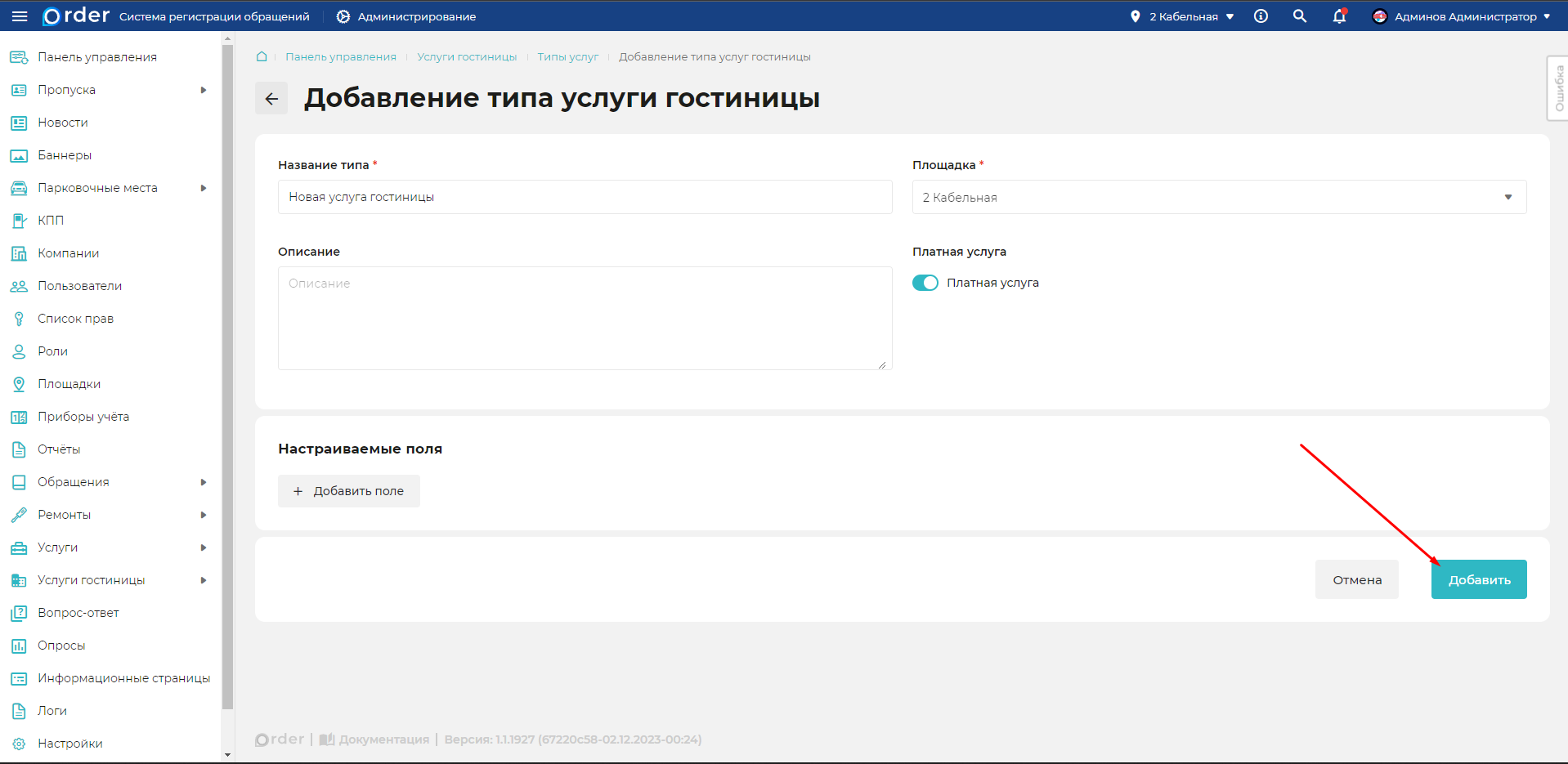Toggle the paid service switch off
Viewport: 1568px width, 764px height.
tap(925, 282)
